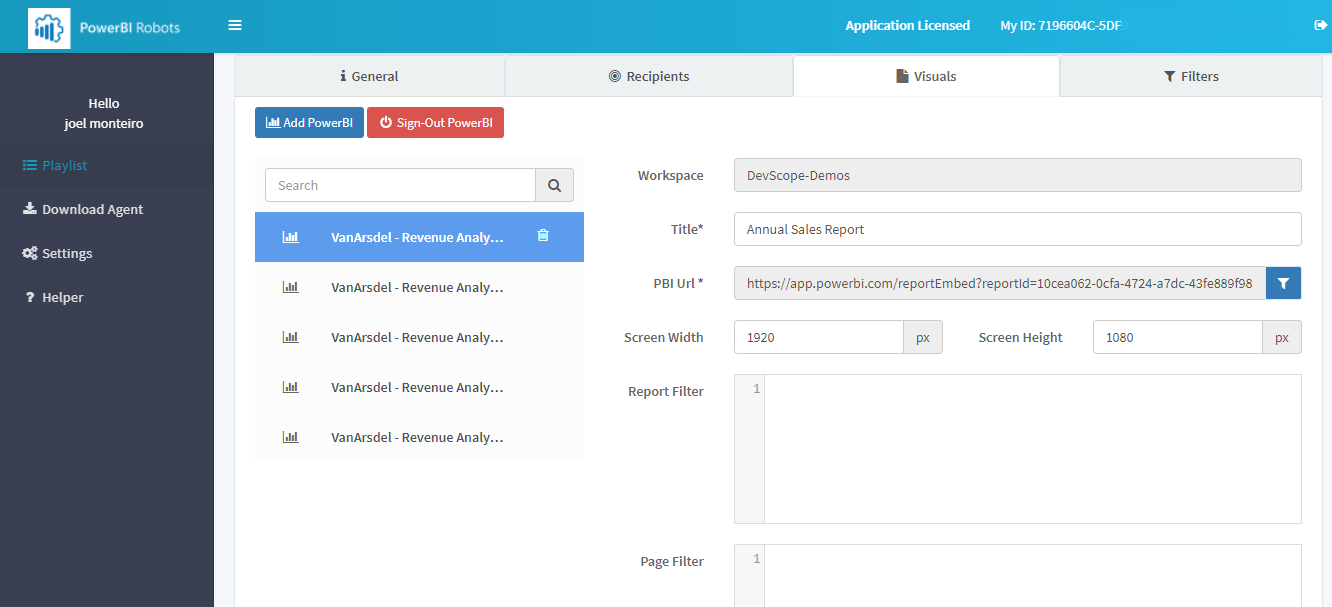Viewport: 1332px width, 607px height.
Task: Delete the selected VanArsdel report via trash icon
Action: pos(543,236)
